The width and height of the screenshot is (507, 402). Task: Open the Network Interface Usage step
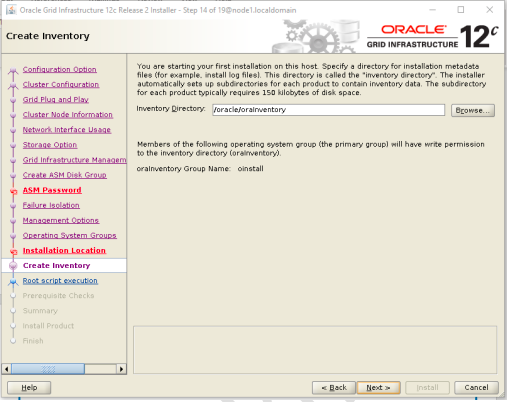coord(67,130)
